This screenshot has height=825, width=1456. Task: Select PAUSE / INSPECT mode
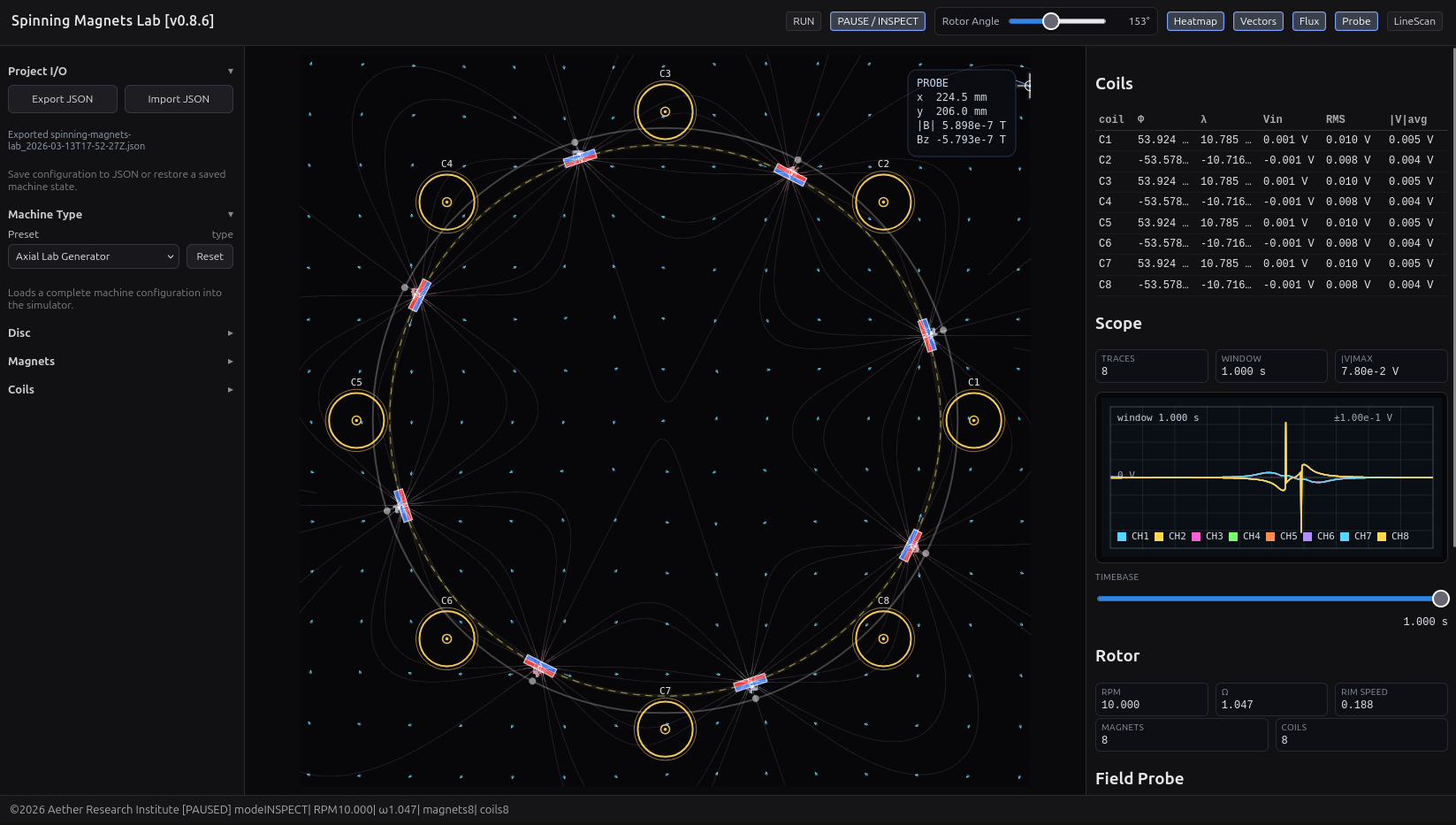point(877,21)
